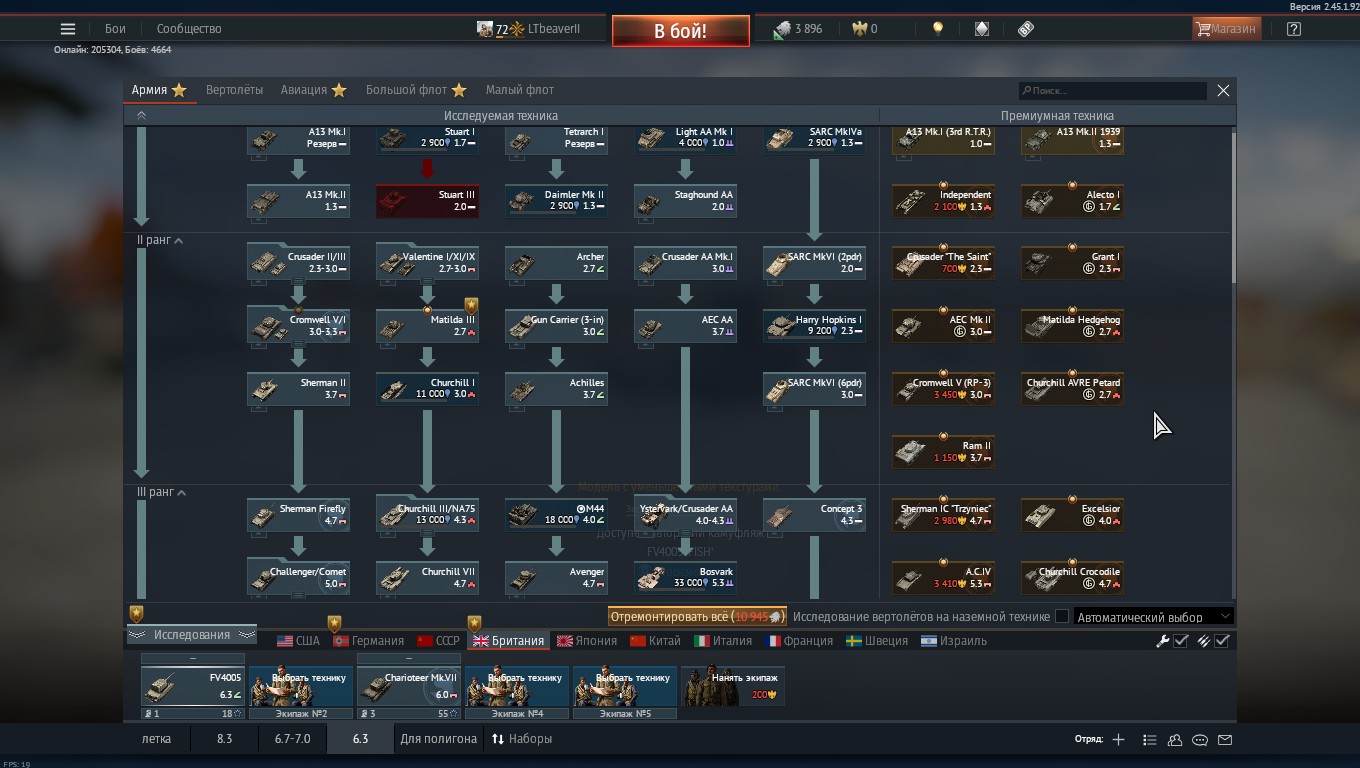The height and width of the screenshot is (768, 1360).
Task: Select the 8.3 lineup preset
Action: 224,739
